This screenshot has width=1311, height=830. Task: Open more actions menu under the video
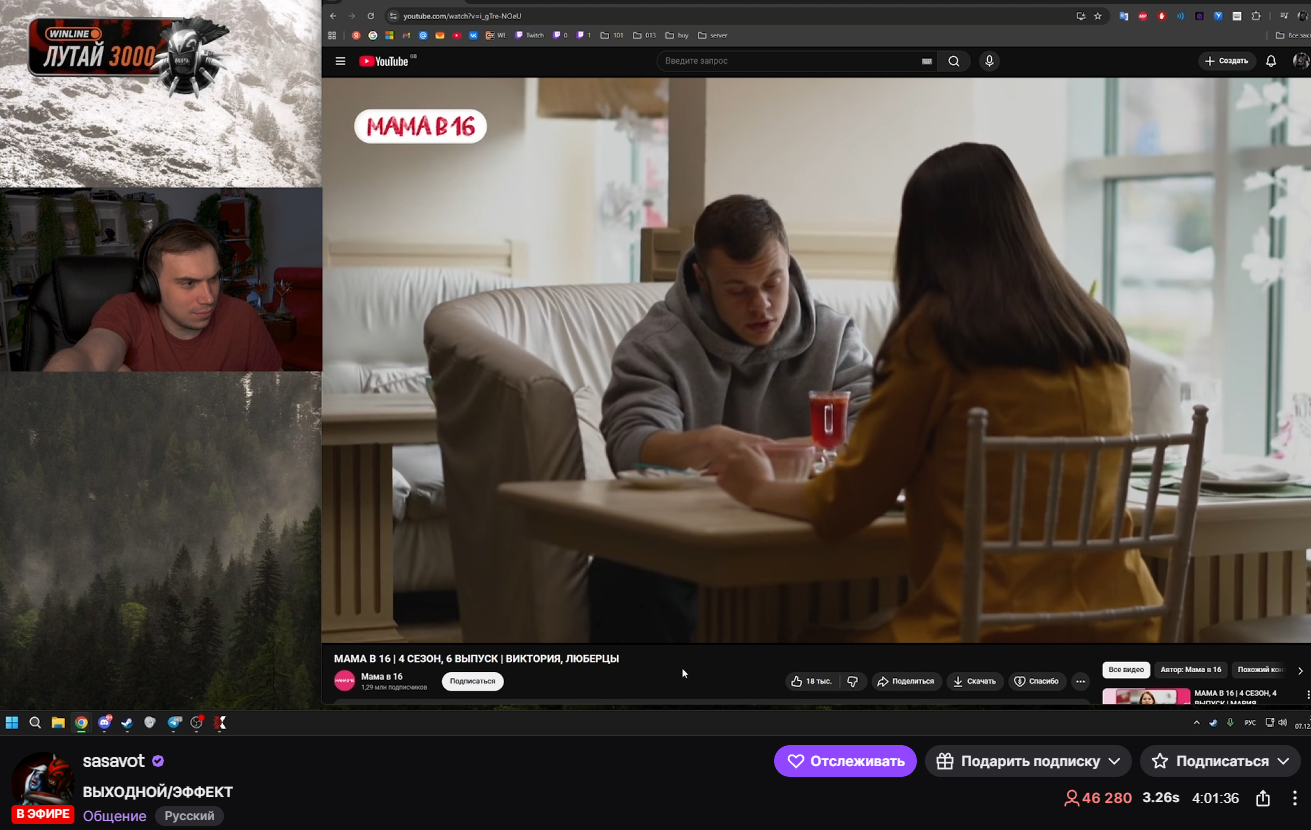(x=1080, y=681)
